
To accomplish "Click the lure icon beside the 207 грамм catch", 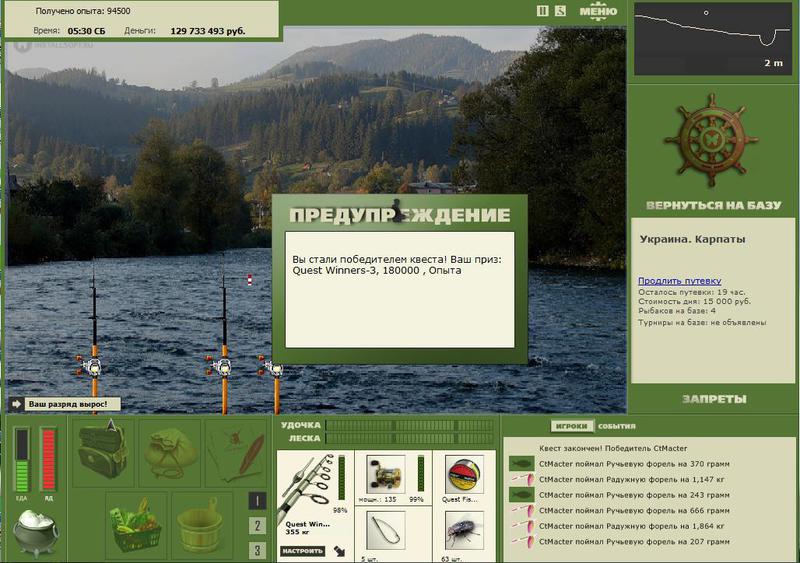I will point(521,542).
